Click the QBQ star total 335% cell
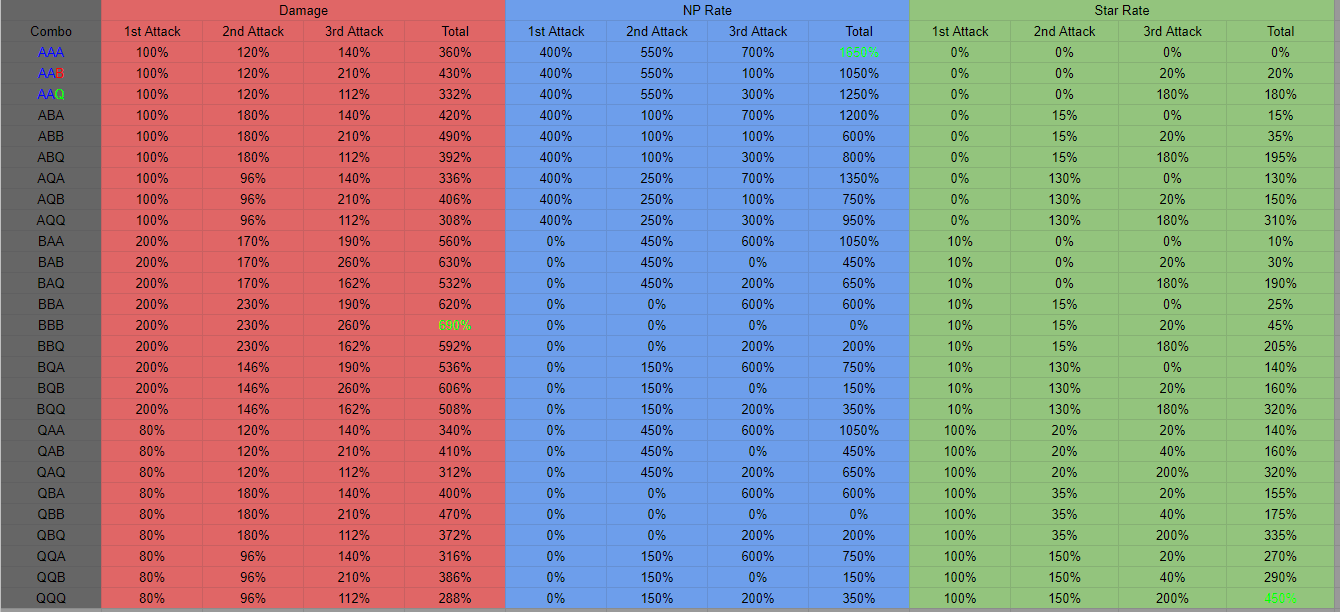This screenshot has width=1340, height=612. pyautogui.click(x=1280, y=535)
